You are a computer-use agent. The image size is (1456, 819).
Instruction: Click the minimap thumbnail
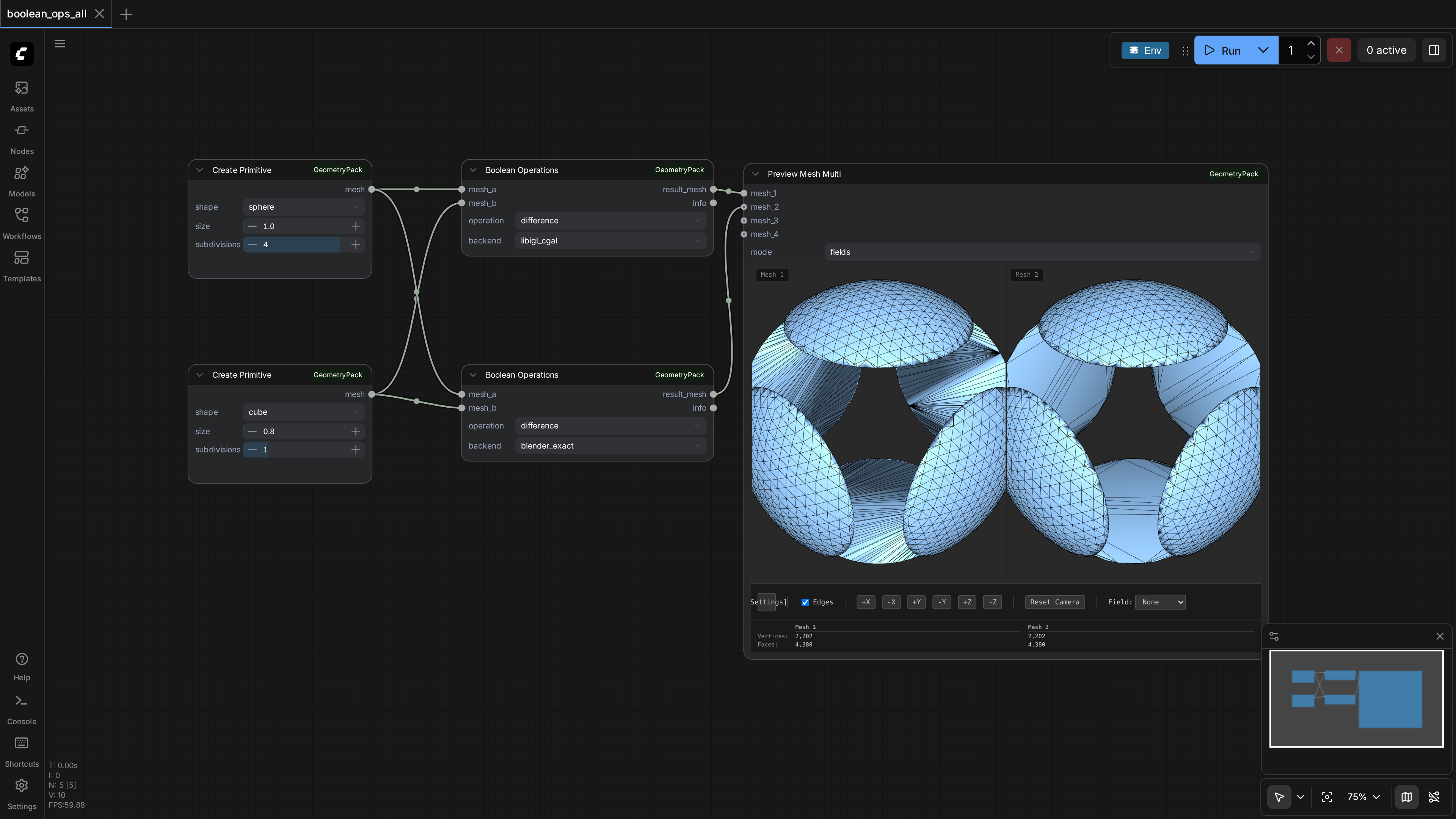pos(1357,699)
